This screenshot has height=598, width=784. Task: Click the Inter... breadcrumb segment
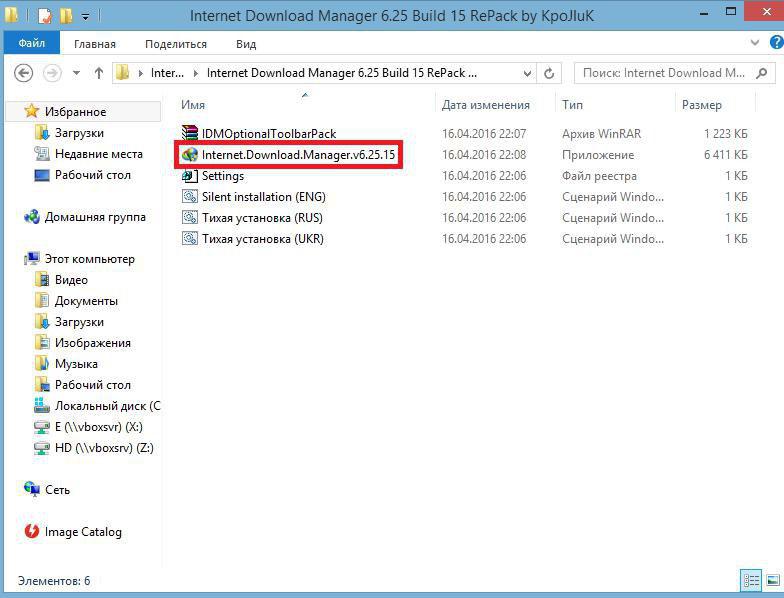pos(167,73)
